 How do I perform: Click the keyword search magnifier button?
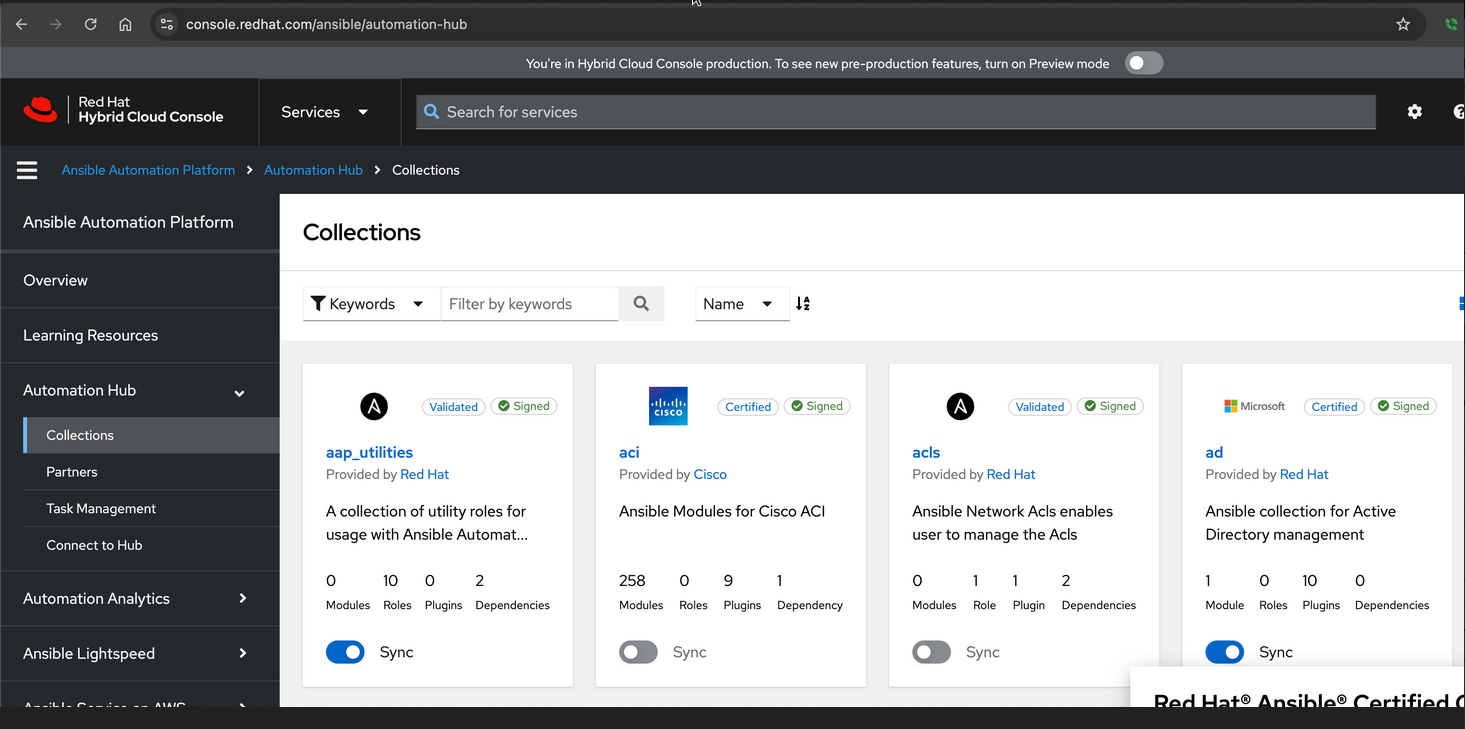coord(641,304)
